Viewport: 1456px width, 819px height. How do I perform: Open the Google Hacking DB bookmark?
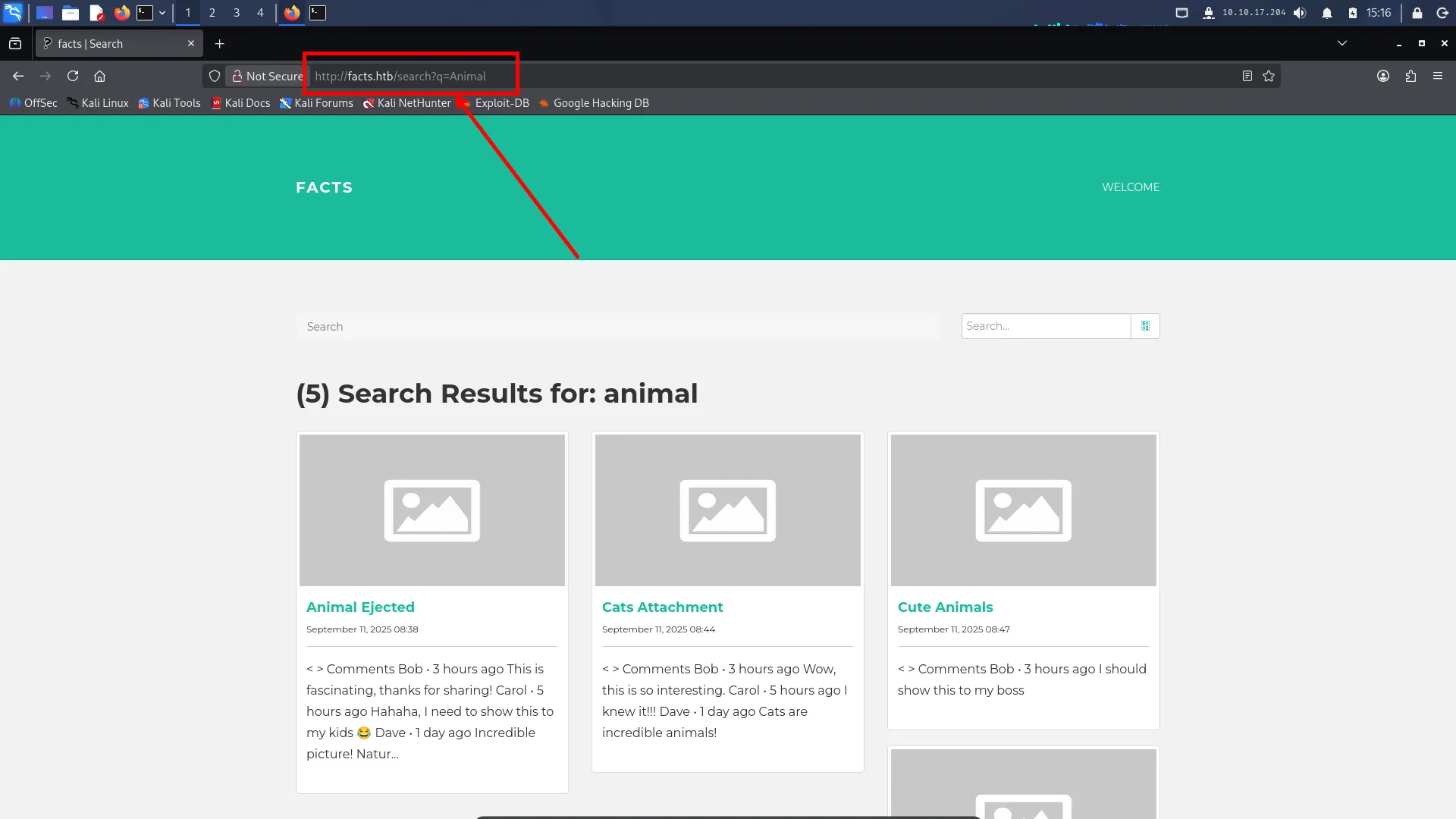coord(594,103)
